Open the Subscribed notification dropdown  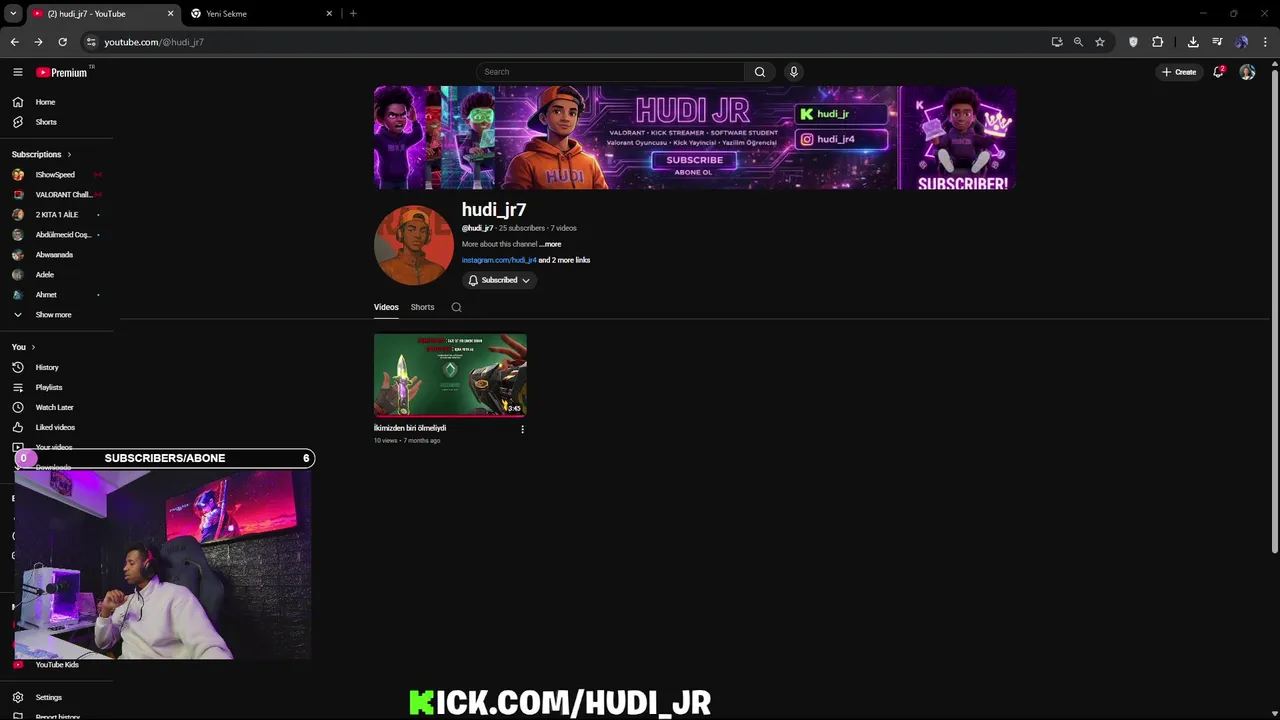pos(499,280)
